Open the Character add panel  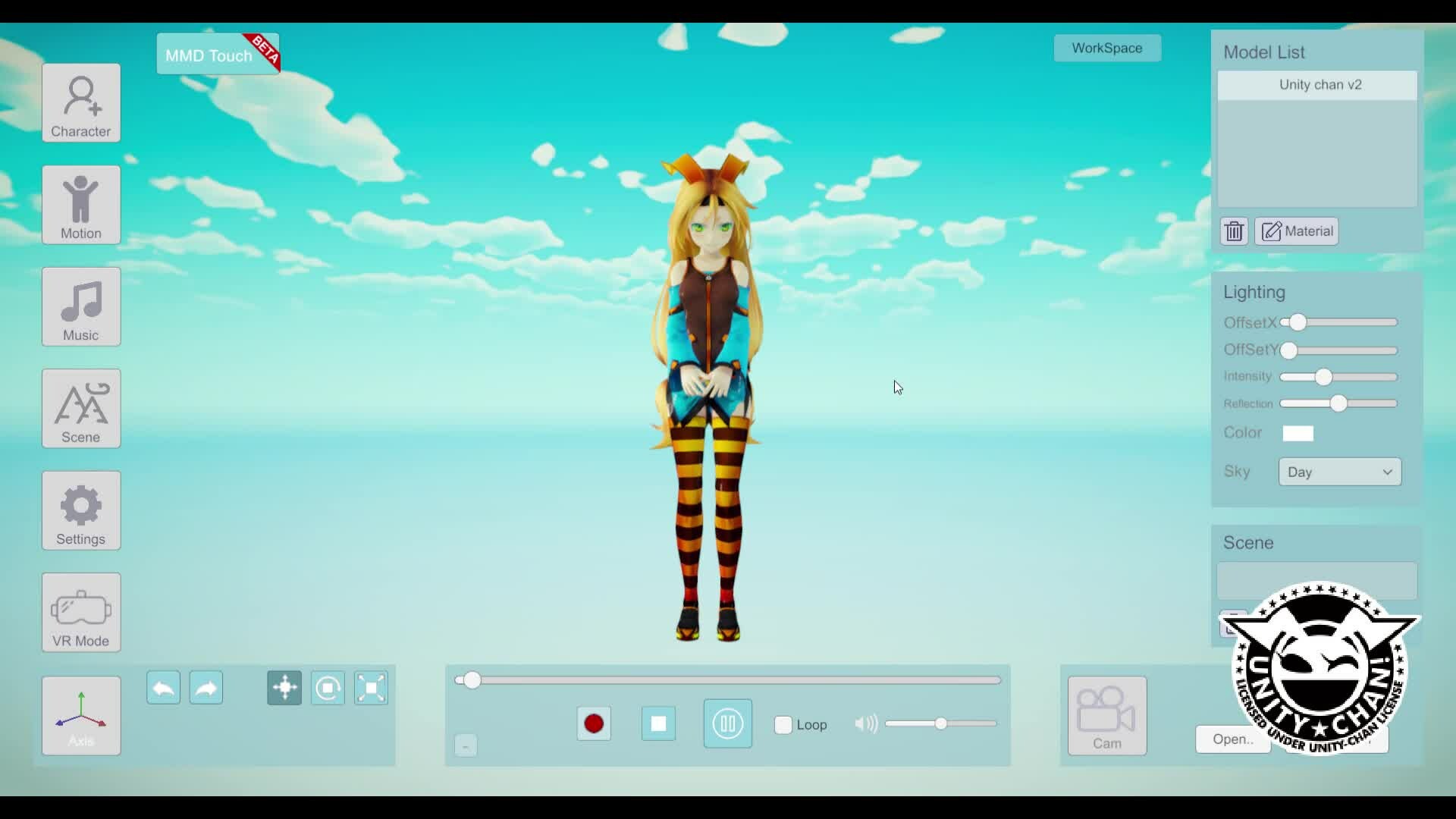click(81, 103)
